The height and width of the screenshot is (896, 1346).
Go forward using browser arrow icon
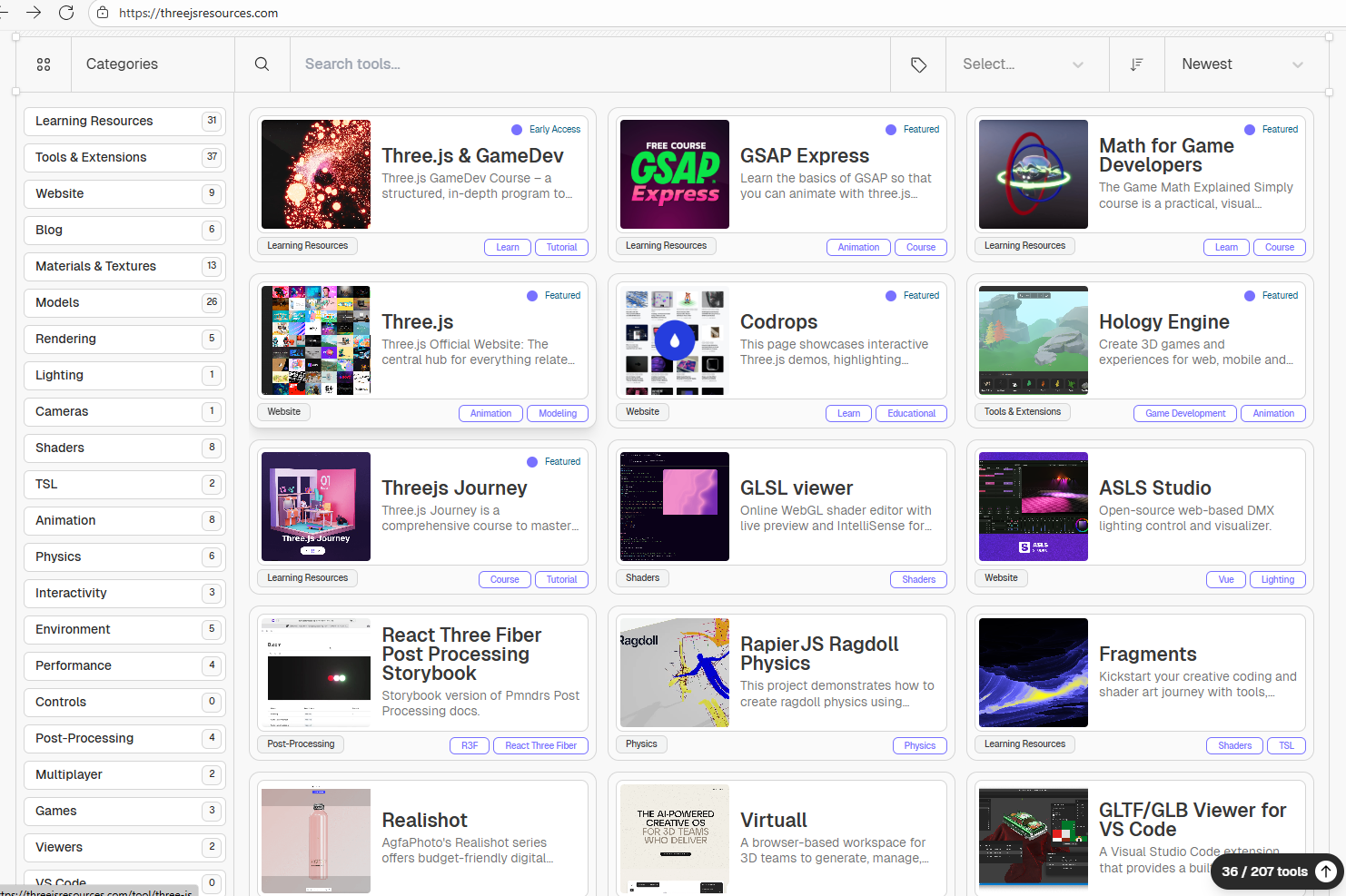pos(34,13)
